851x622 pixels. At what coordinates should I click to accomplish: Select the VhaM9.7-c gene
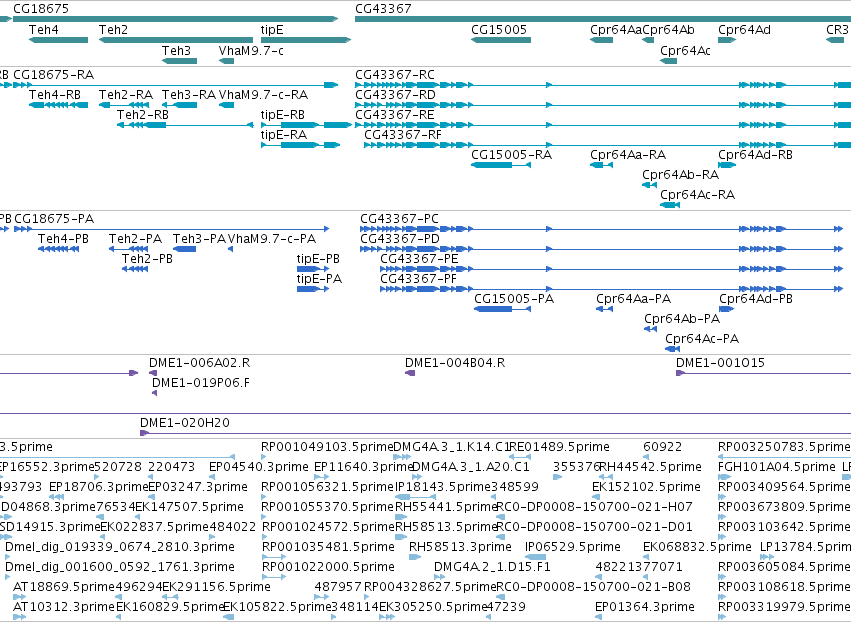click(226, 61)
